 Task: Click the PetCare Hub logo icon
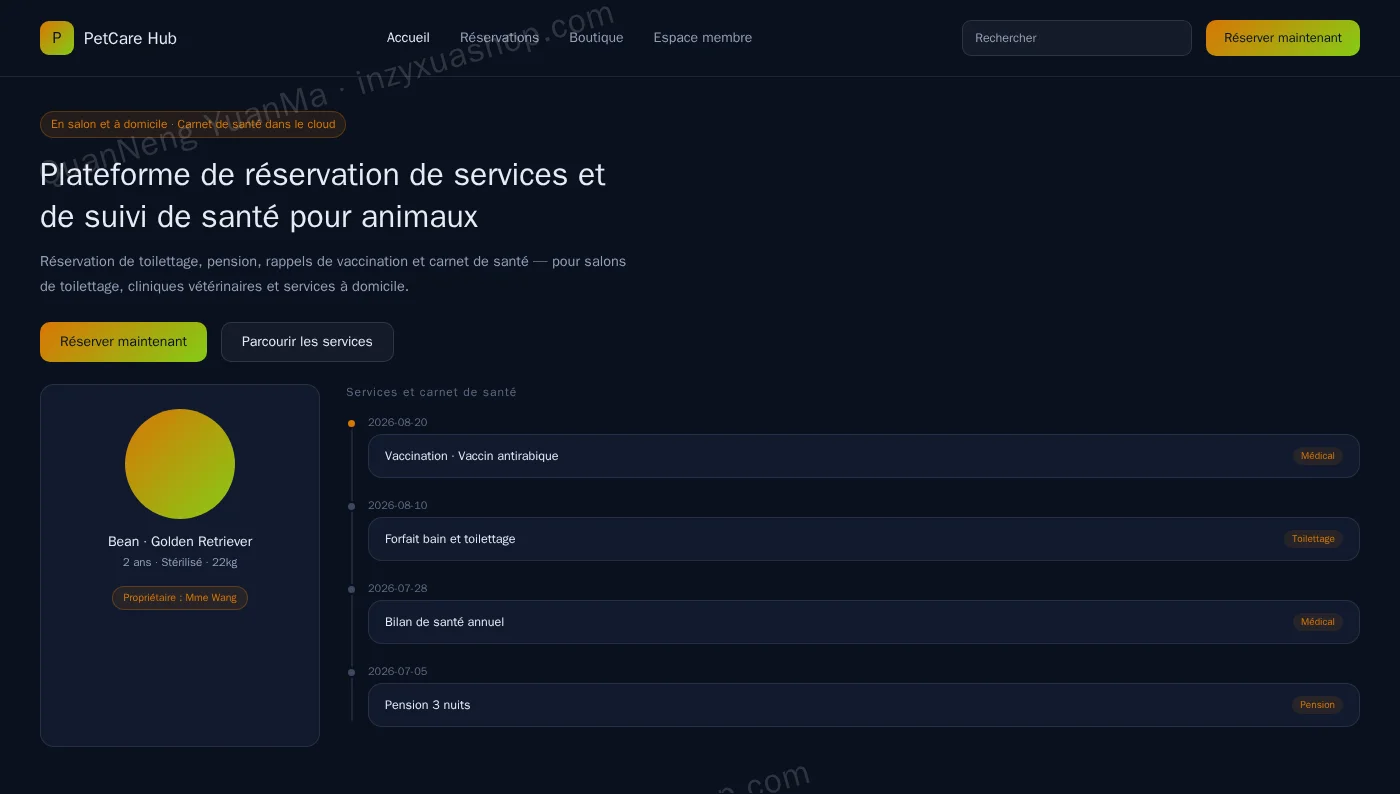pos(57,38)
